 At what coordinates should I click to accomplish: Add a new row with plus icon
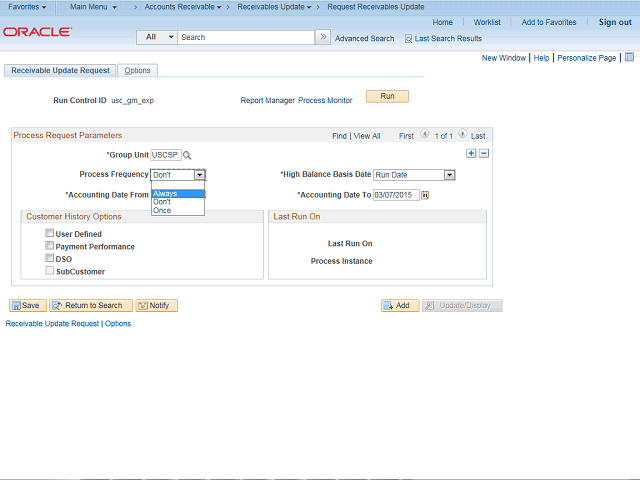tap(471, 153)
